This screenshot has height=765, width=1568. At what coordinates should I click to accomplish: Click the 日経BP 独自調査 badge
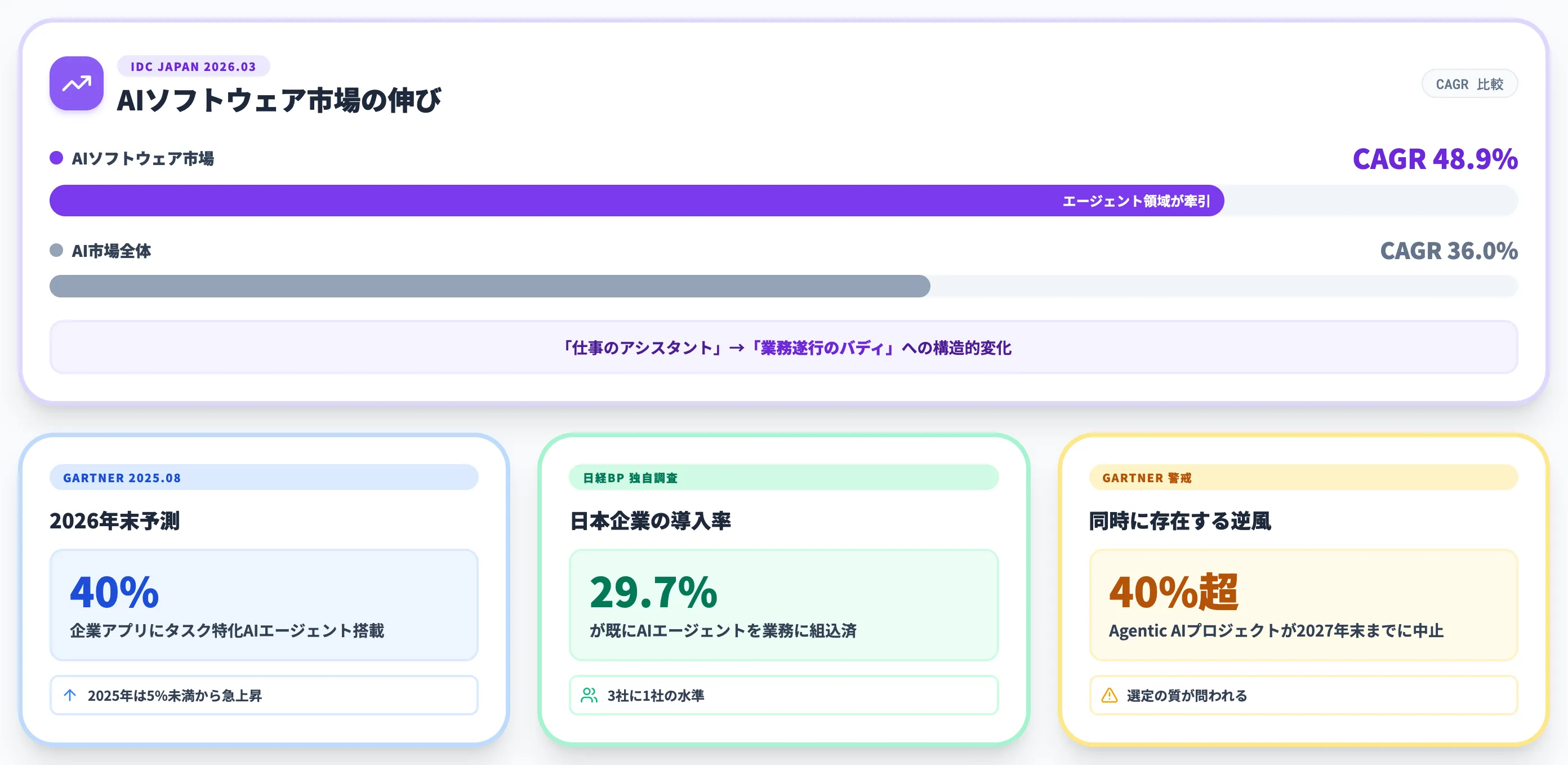click(783, 478)
